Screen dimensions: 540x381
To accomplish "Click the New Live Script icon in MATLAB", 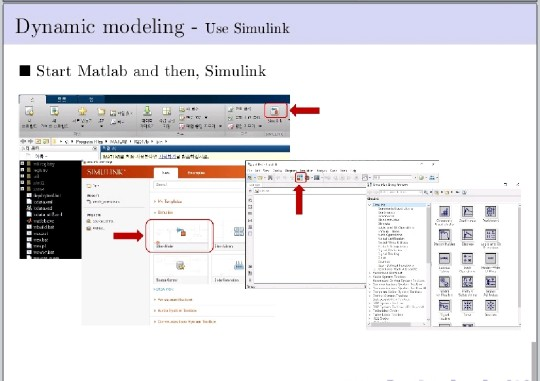I will pyautogui.click(x=54, y=111).
